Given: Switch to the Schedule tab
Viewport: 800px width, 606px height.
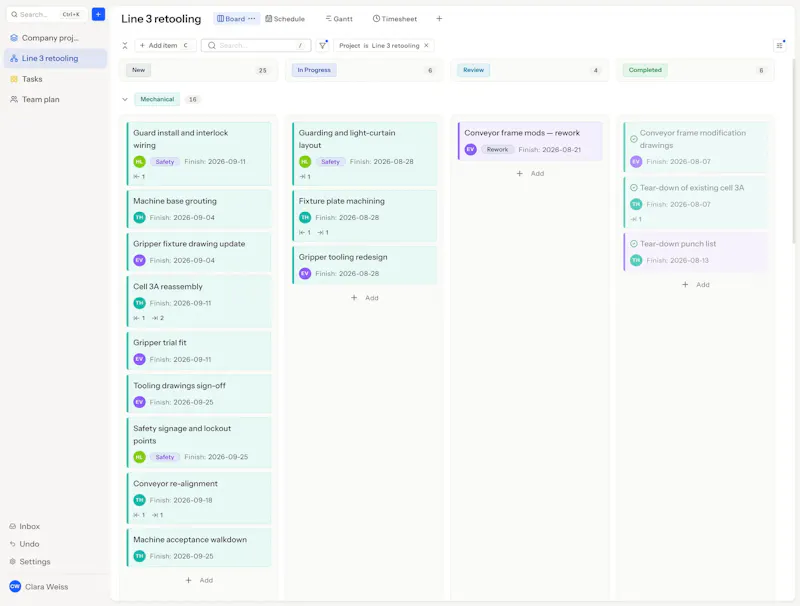Looking at the screenshot, I should (x=285, y=19).
